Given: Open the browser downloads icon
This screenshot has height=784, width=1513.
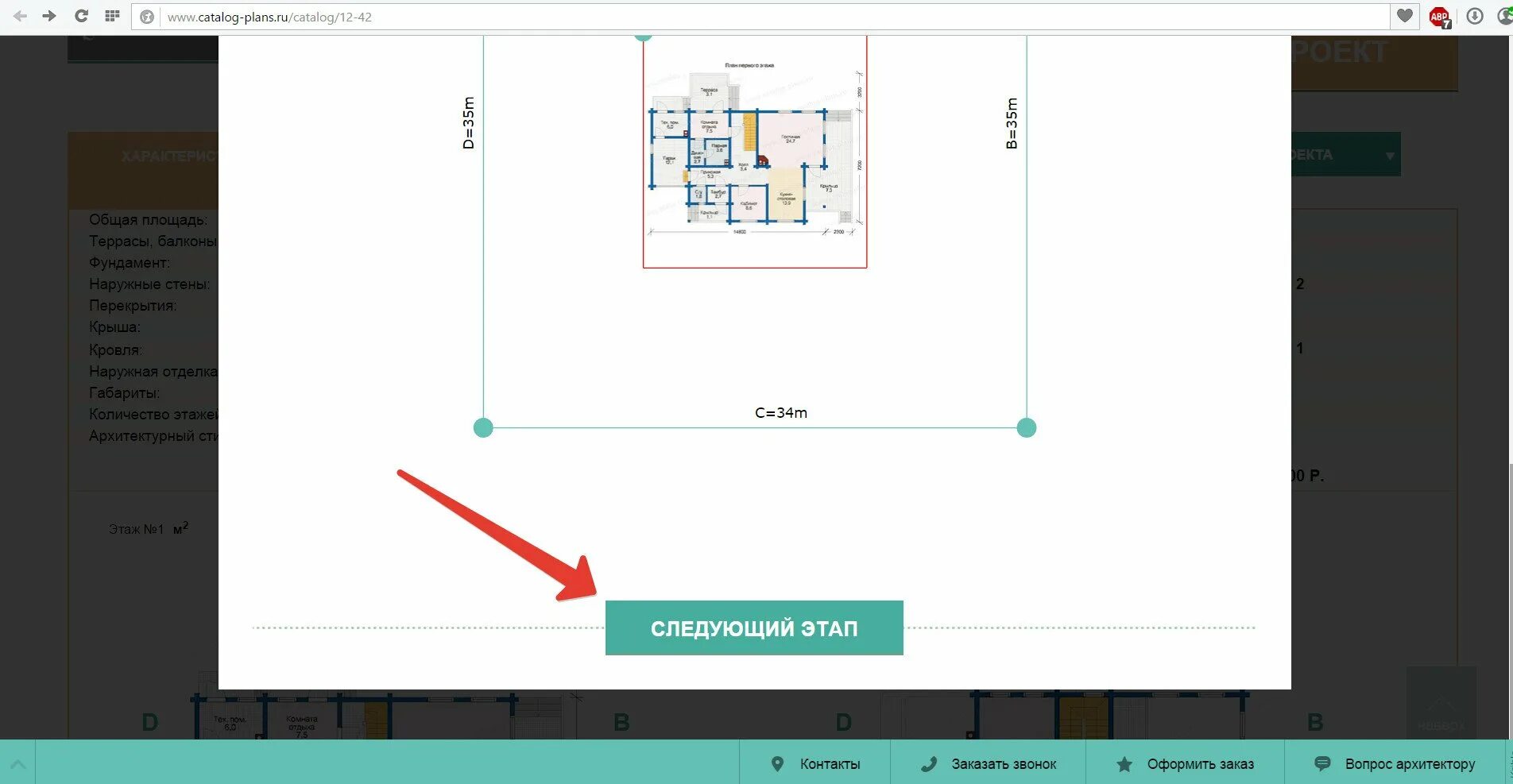Looking at the screenshot, I should (x=1475, y=17).
